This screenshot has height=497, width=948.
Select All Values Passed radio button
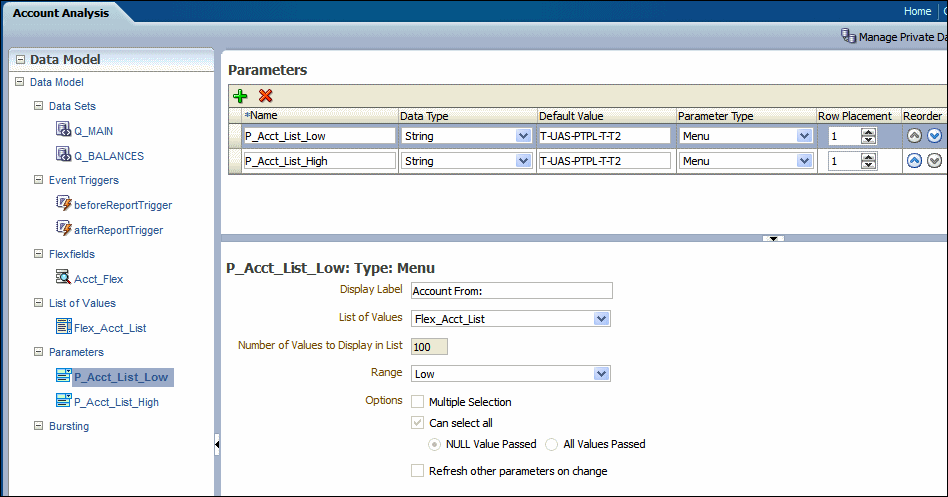(x=551, y=444)
